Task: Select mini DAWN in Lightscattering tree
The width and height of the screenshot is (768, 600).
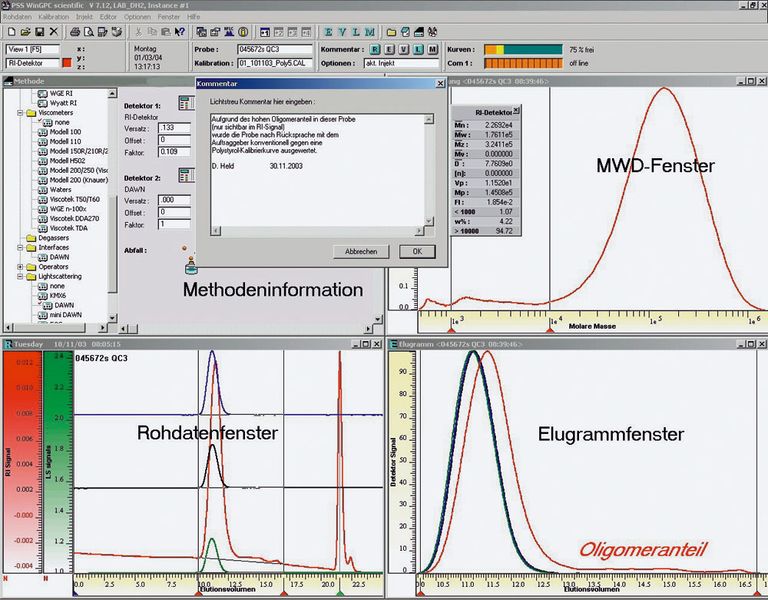Action: coord(66,315)
